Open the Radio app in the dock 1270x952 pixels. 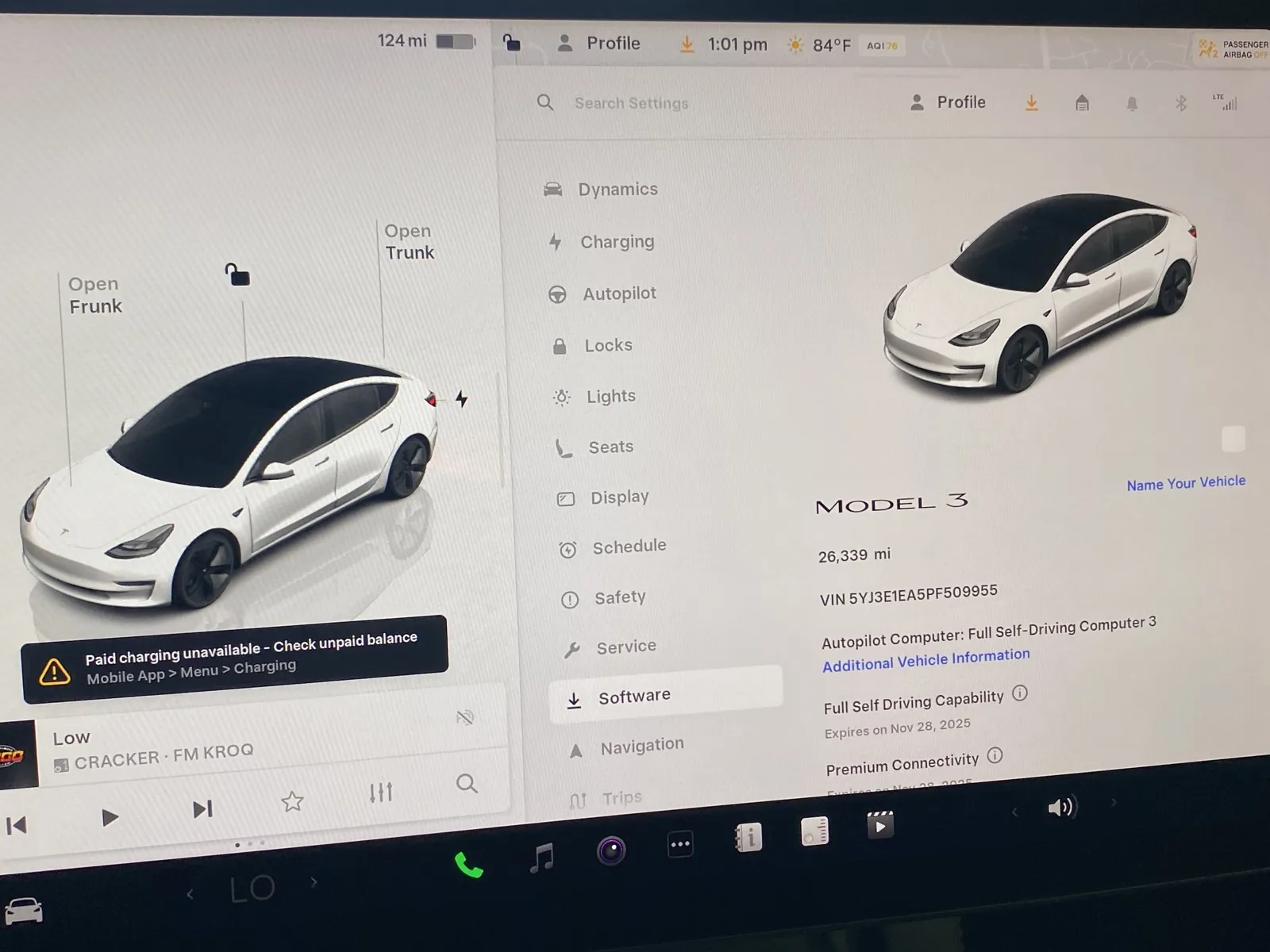pyautogui.click(x=814, y=831)
